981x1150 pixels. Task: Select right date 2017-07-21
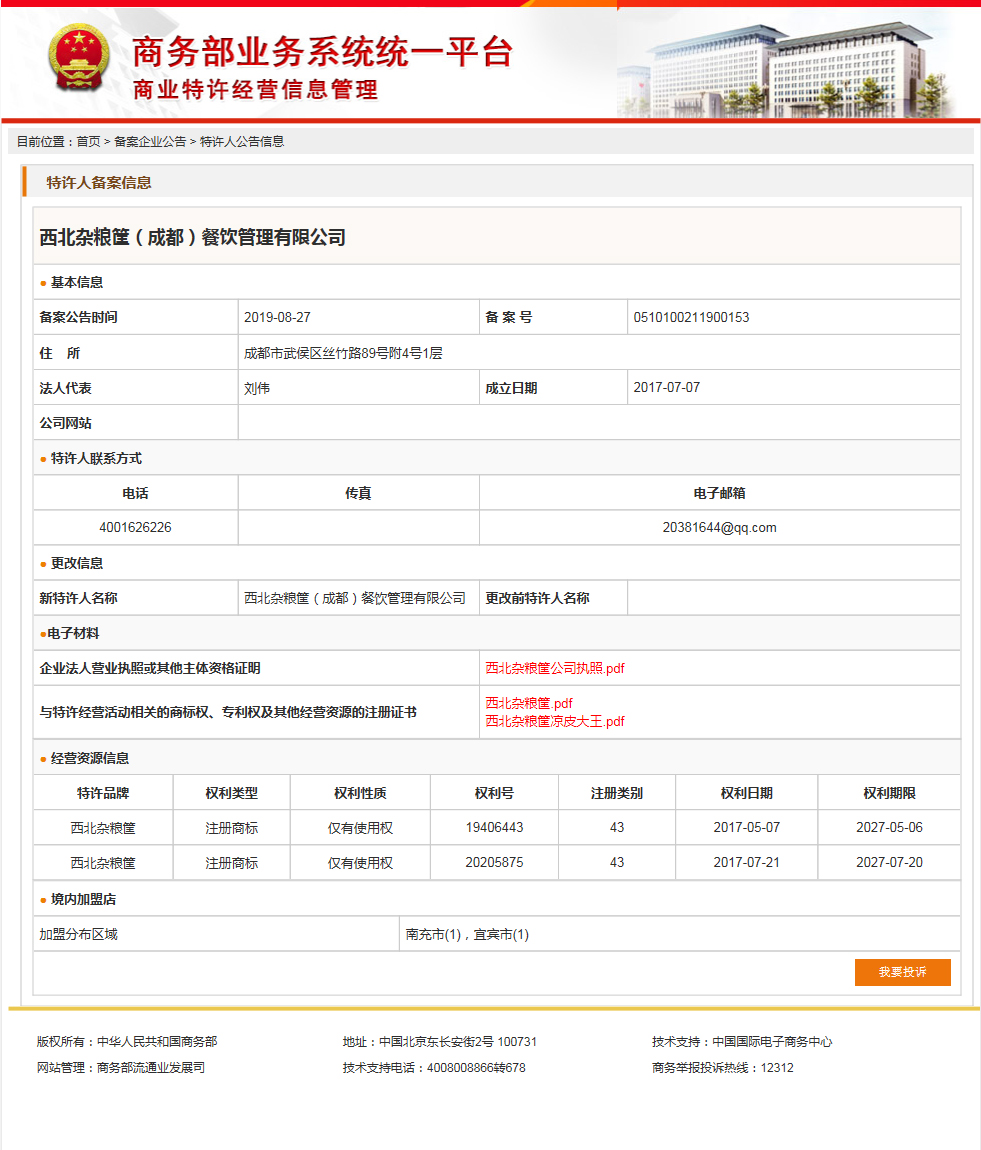(746, 862)
